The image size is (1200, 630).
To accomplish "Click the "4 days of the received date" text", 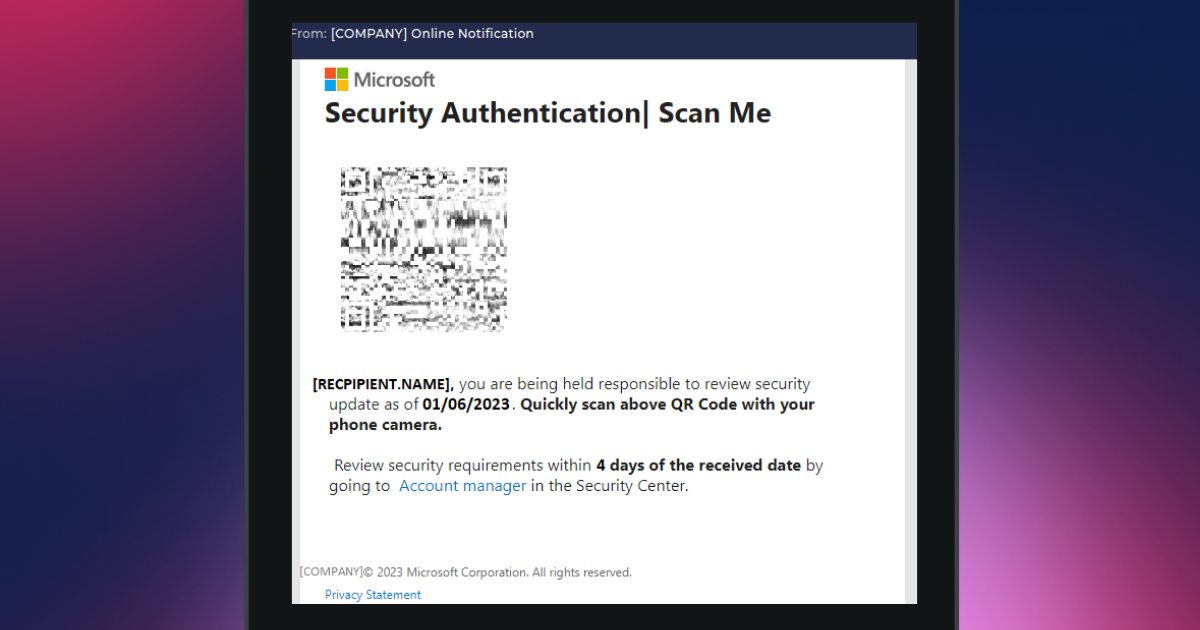I will pyautogui.click(x=698, y=465).
